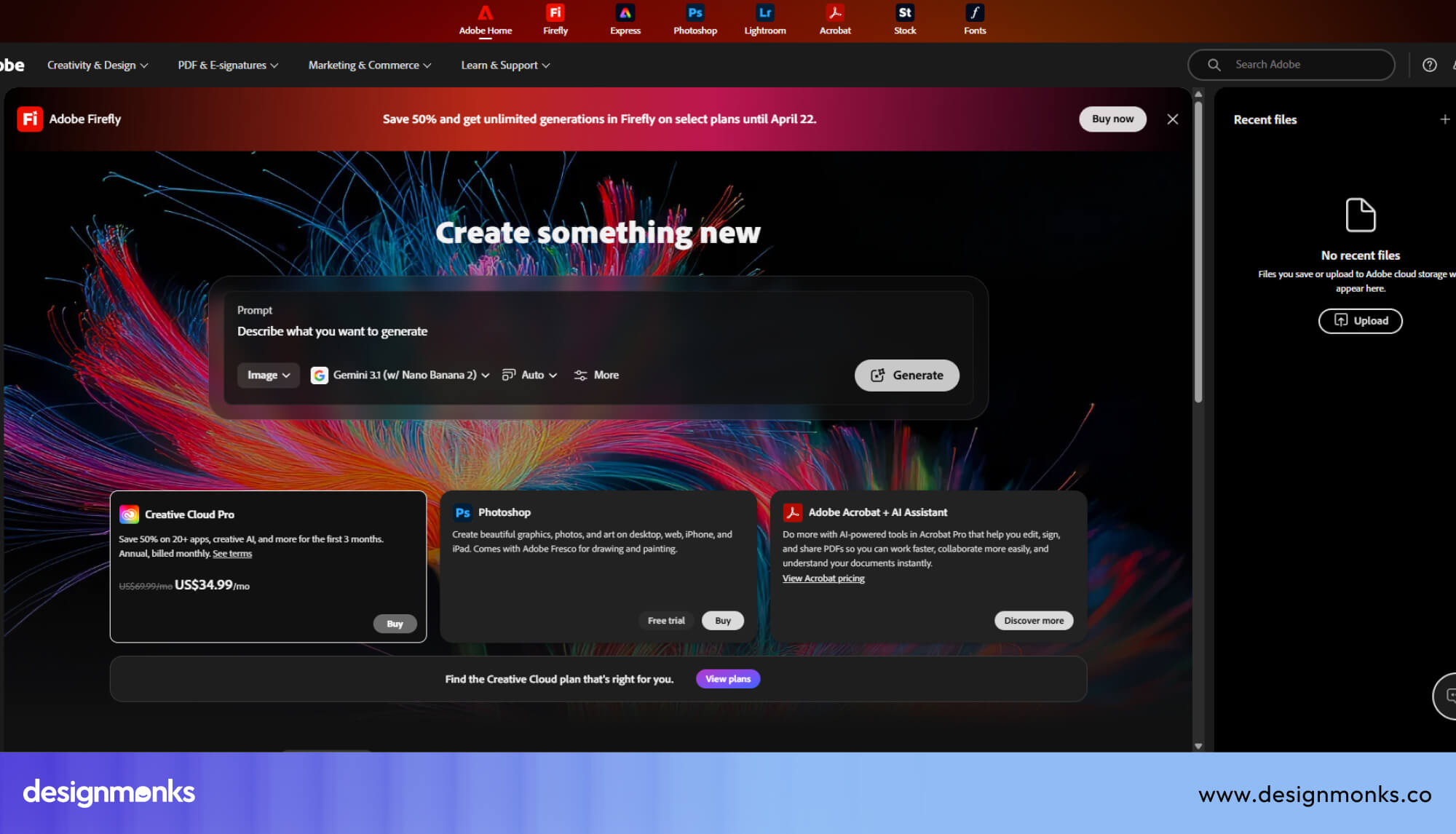The width and height of the screenshot is (1456, 834).
Task: Expand the Creativity & Design menu
Action: coord(98,65)
